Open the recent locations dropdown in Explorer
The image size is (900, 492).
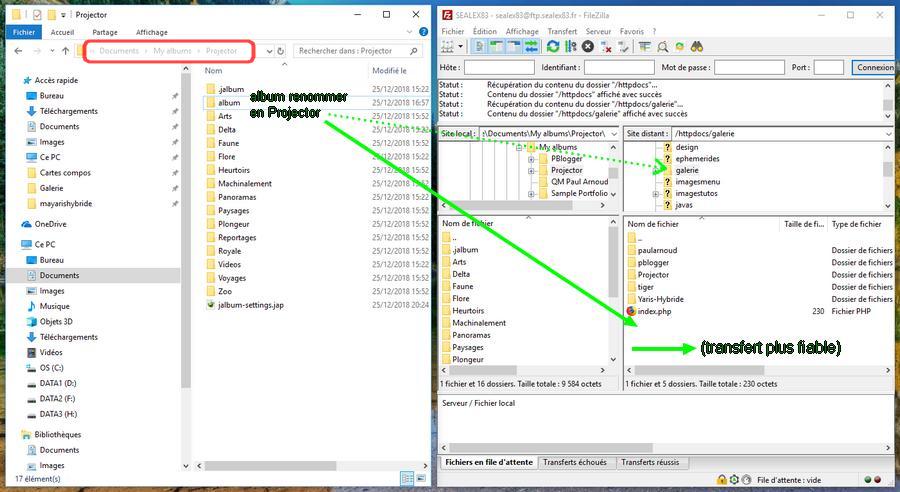[x=52, y=51]
